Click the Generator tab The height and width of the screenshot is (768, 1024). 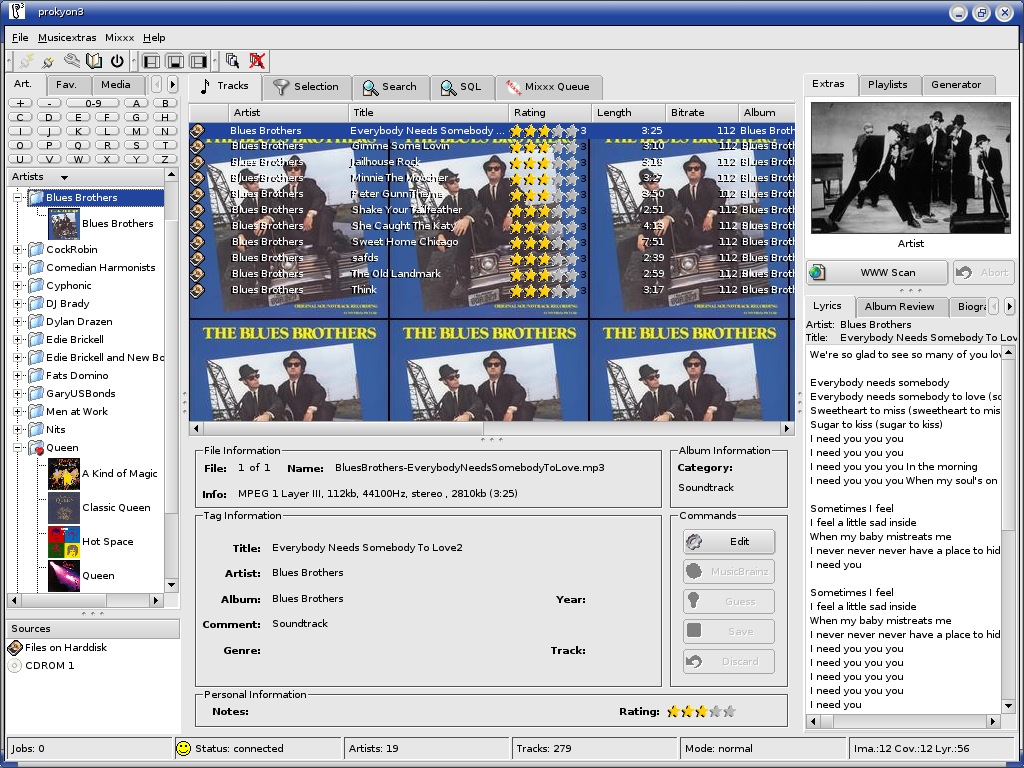(956, 85)
